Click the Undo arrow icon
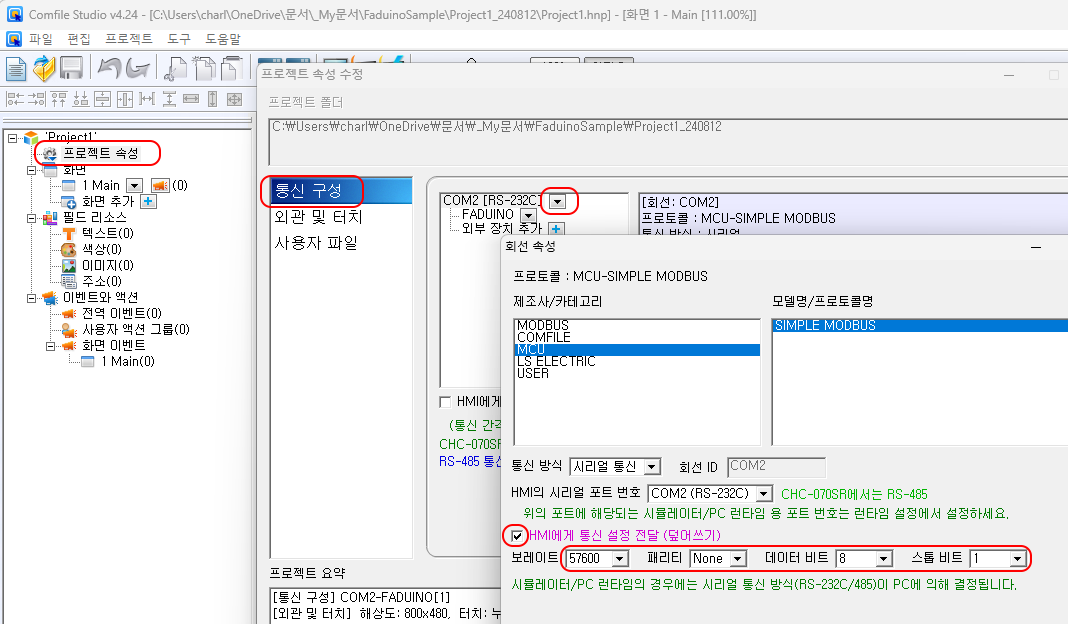This screenshot has width=1068, height=624. [108, 68]
